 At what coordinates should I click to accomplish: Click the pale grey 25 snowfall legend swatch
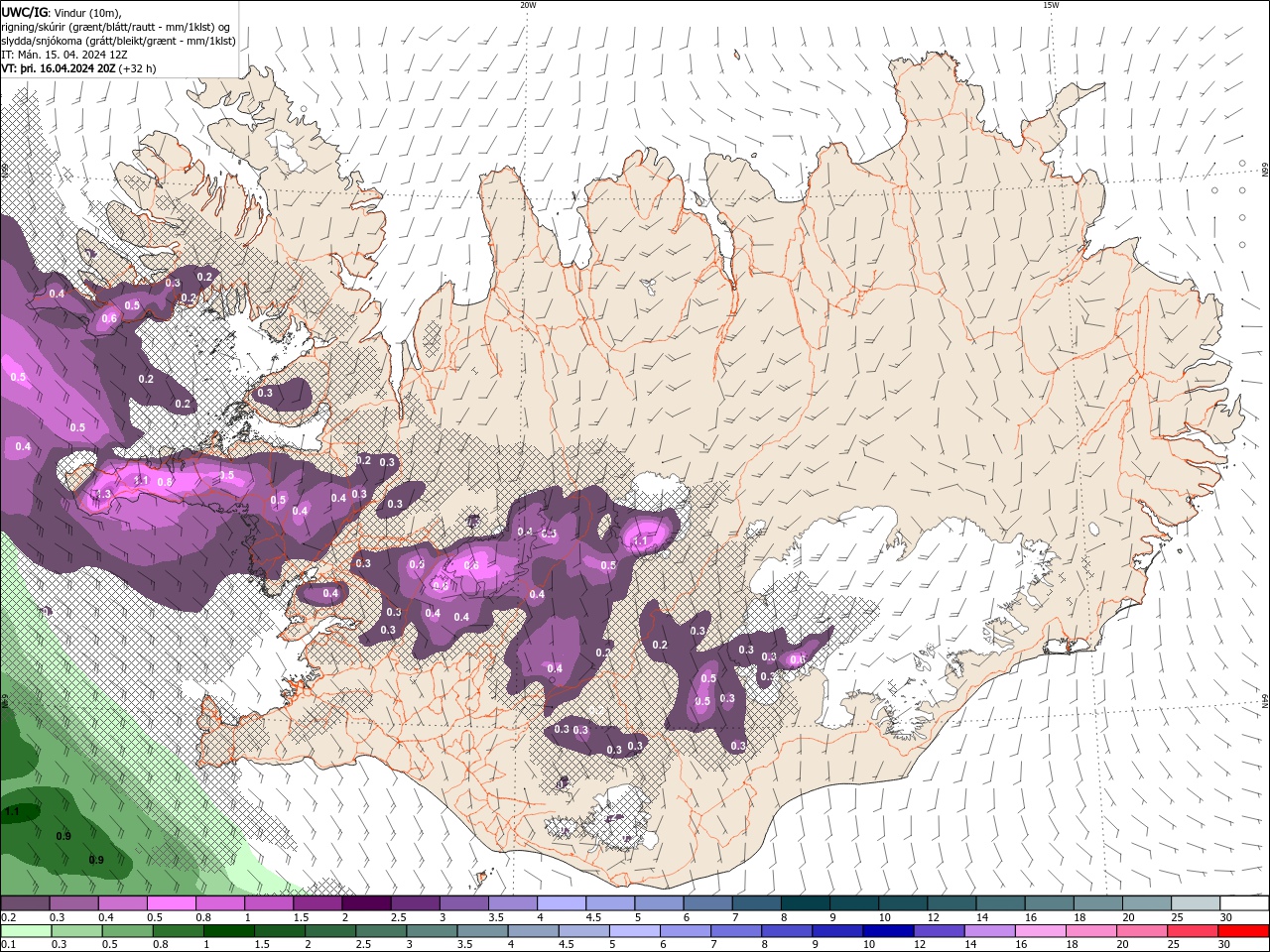click(1195, 903)
